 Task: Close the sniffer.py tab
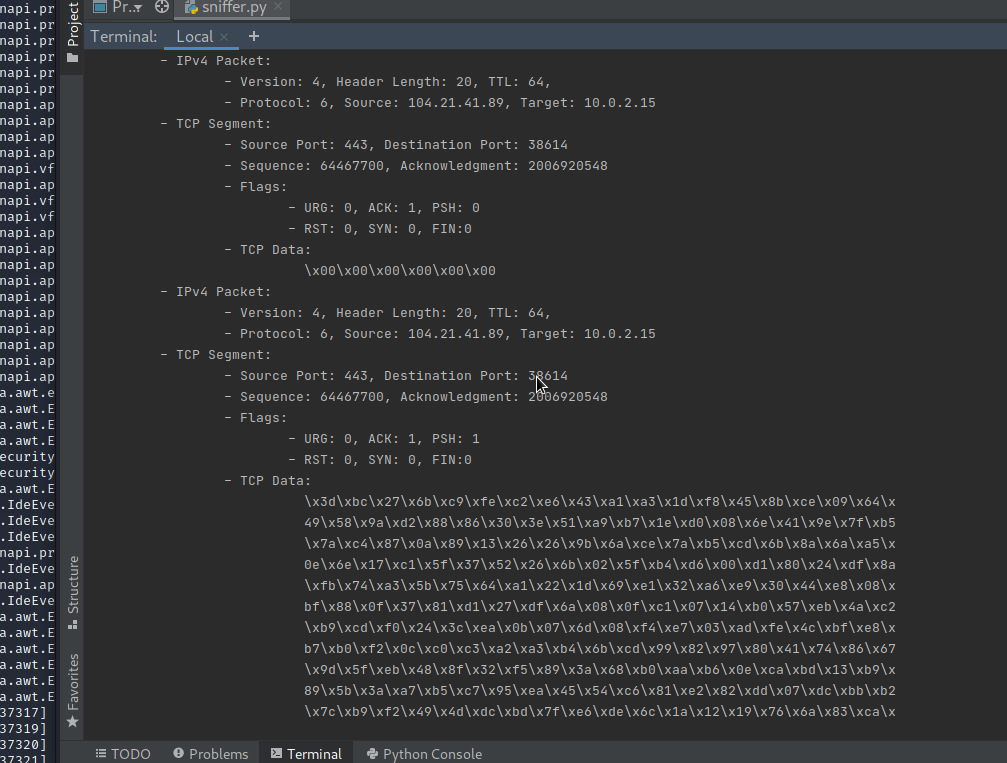[x=278, y=6]
